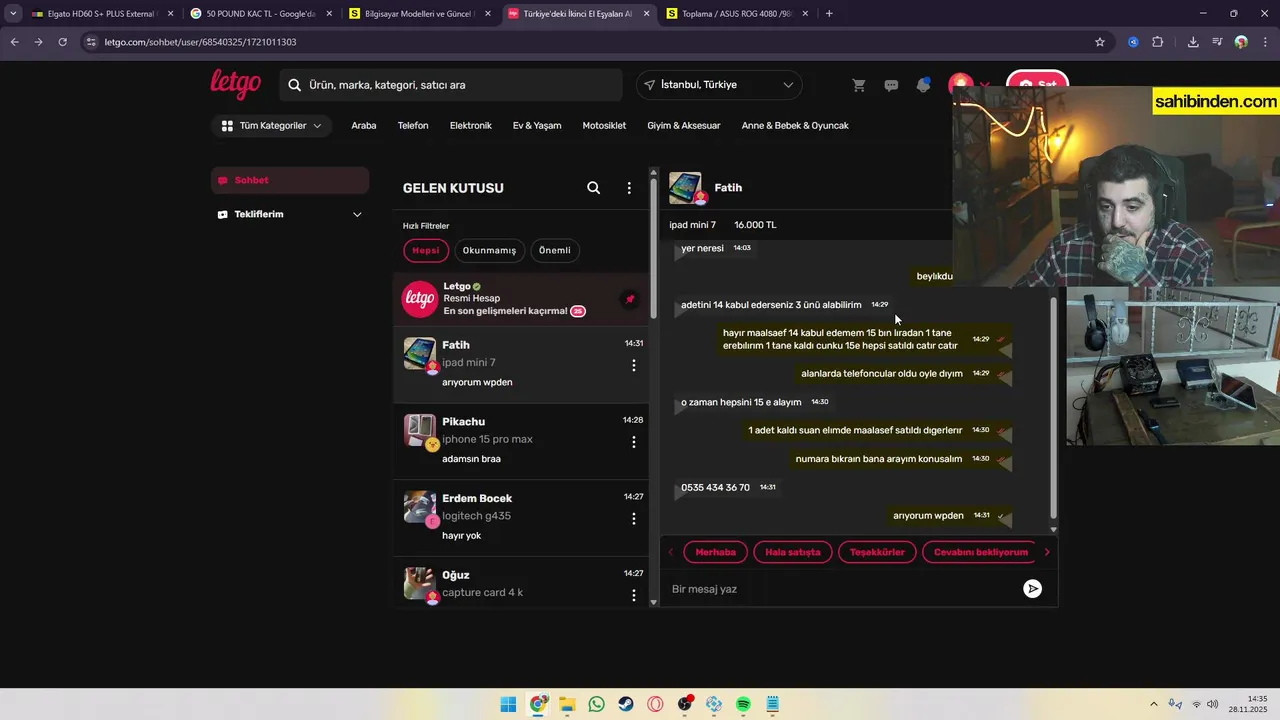Image resolution: width=1280 pixels, height=720 pixels.
Task: Select the Önemli quick filter
Action: pyautogui.click(x=555, y=250)
